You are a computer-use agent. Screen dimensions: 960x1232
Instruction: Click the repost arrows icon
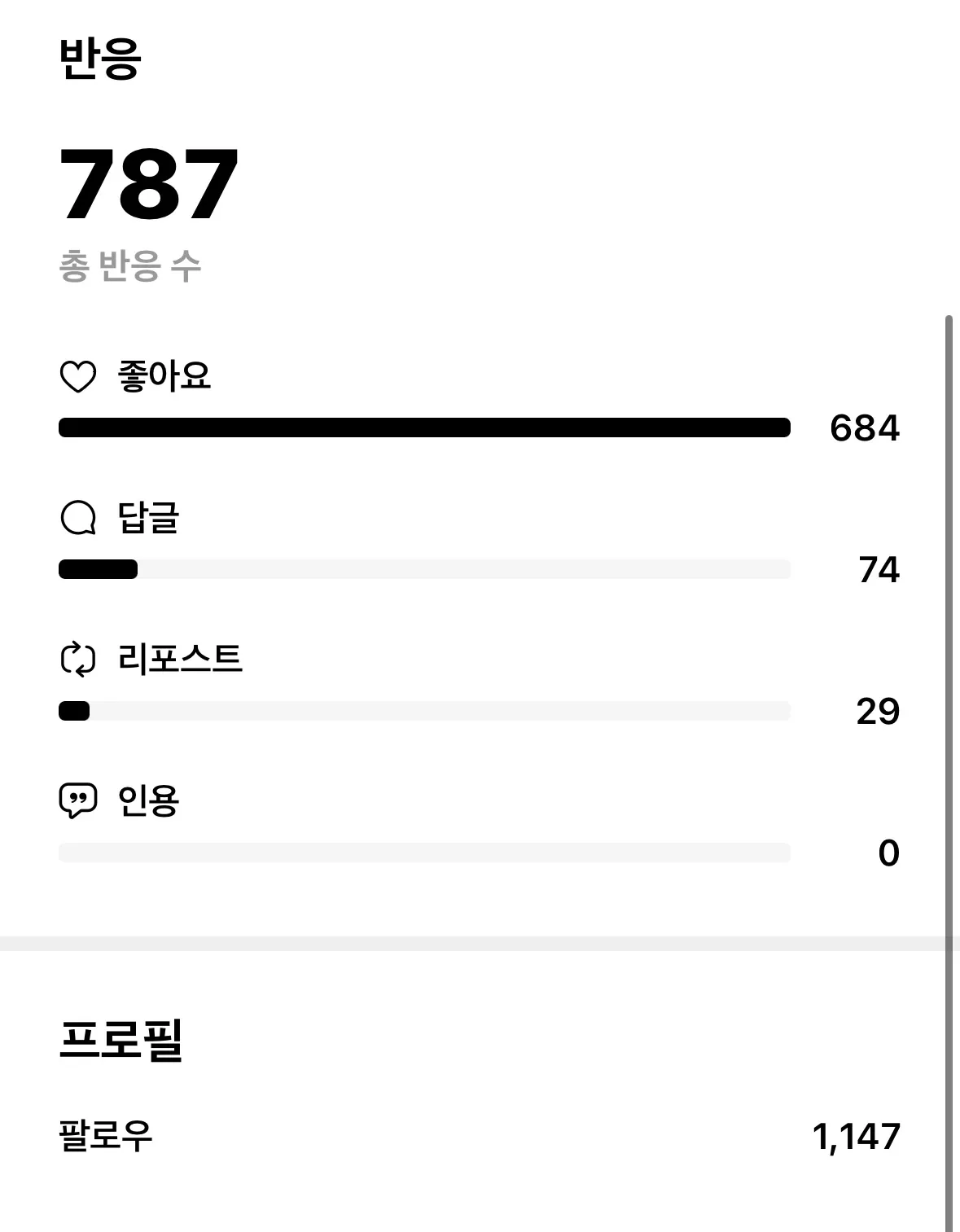click(78, 660)
